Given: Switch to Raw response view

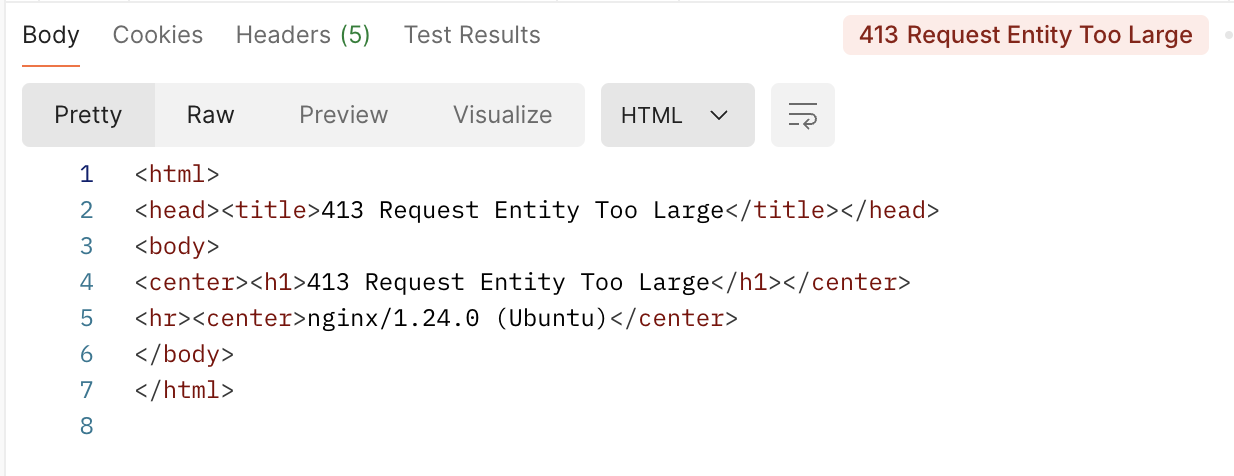Looking at the screenshot, I should (210, 115).
